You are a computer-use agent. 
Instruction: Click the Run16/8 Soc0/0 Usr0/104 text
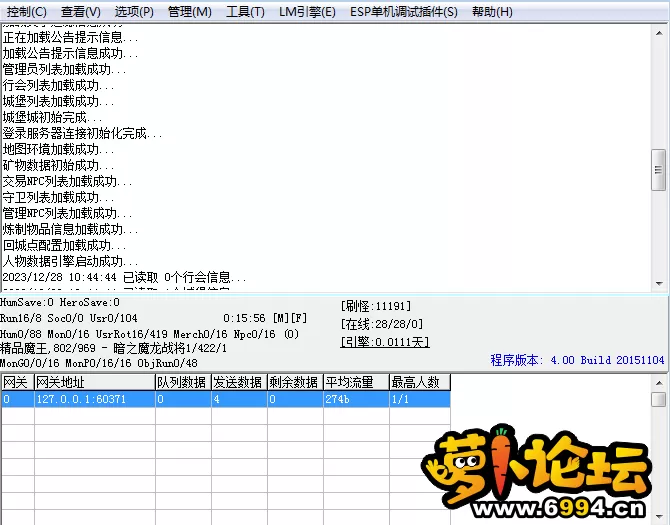click(x=69, y=318)
